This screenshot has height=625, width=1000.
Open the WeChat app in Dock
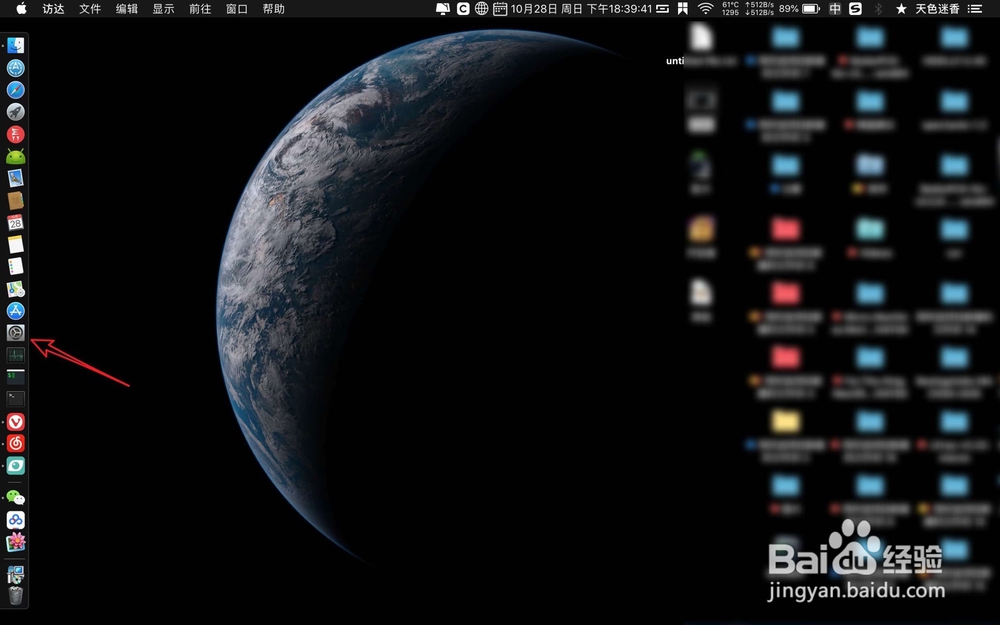[16, 497]
